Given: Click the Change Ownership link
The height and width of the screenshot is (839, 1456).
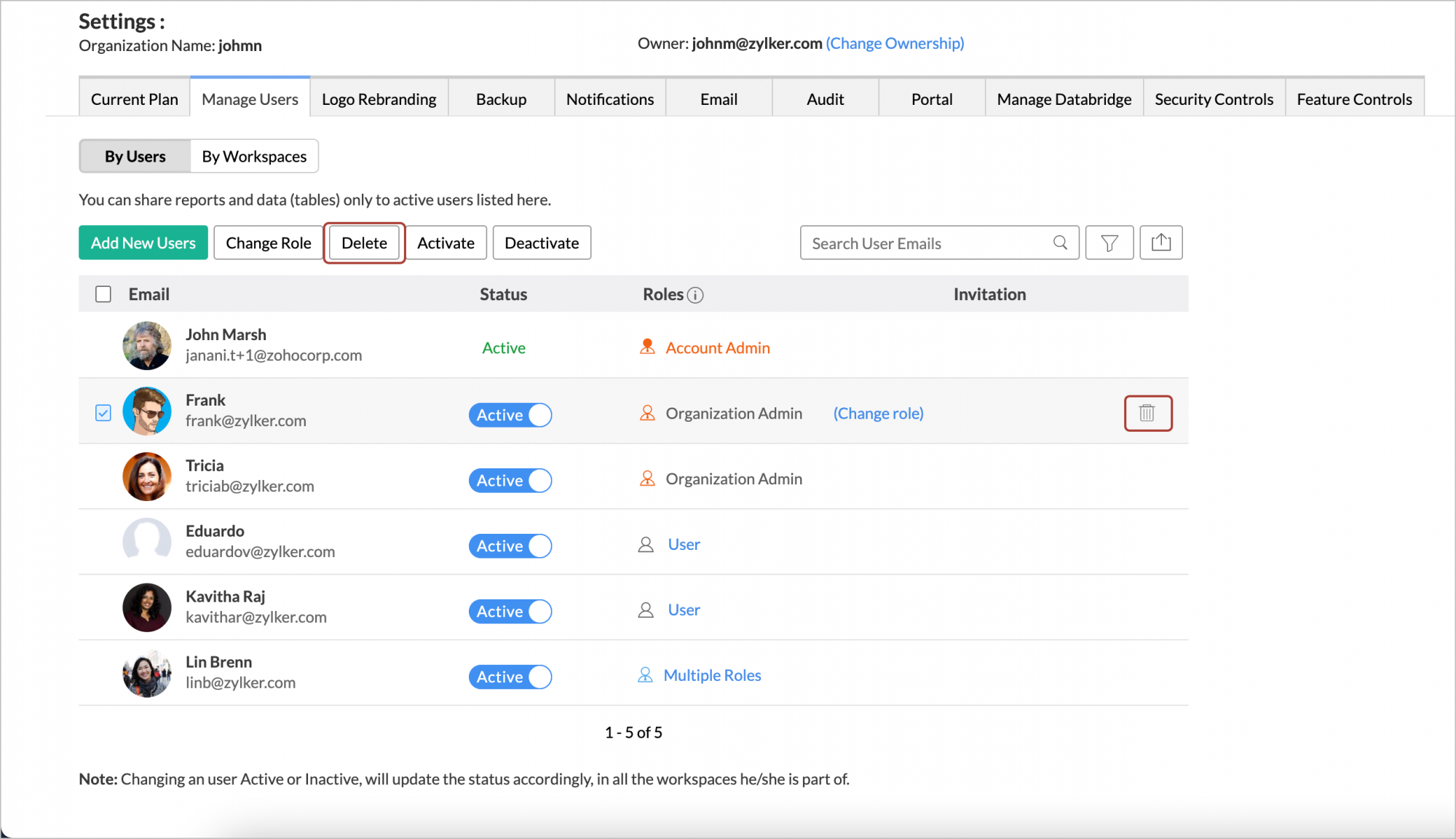Looking at the screenshot, I should pos(895,44).
